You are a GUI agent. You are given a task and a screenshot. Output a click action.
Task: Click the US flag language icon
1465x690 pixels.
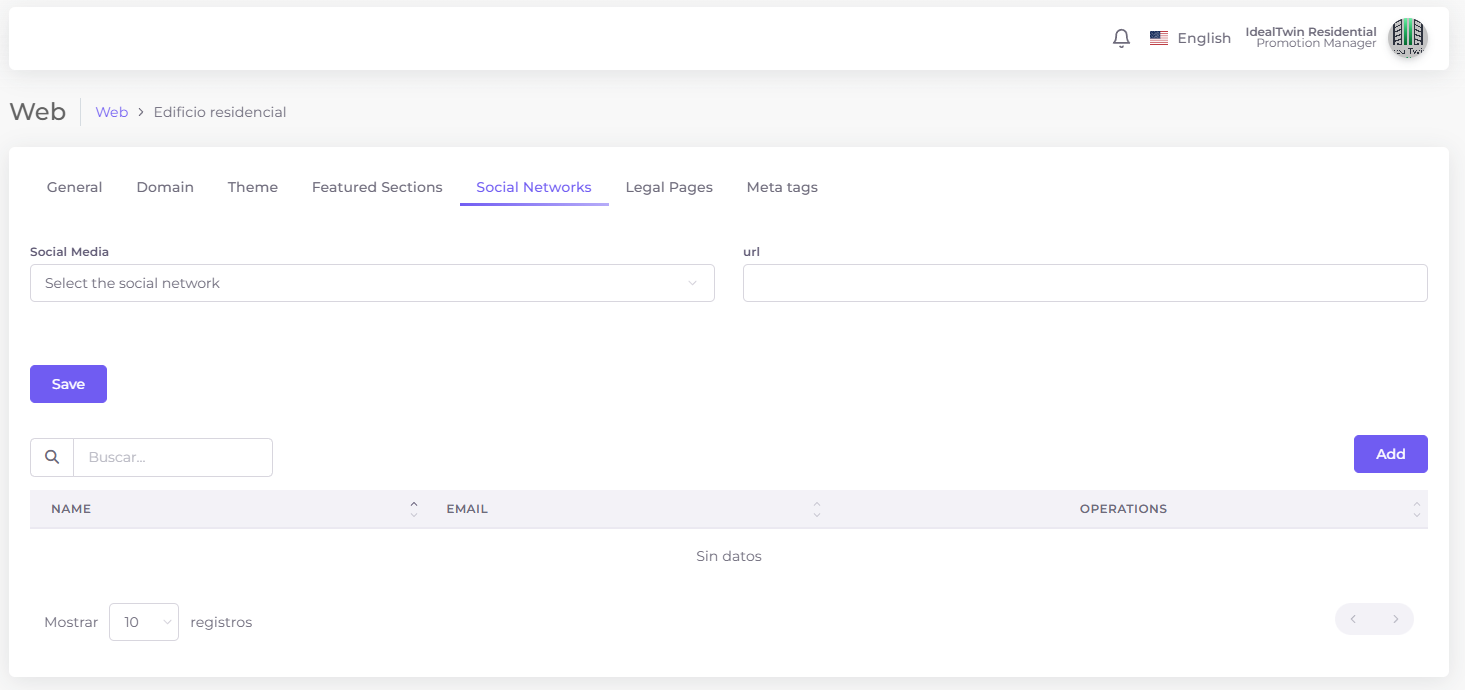1159,38
